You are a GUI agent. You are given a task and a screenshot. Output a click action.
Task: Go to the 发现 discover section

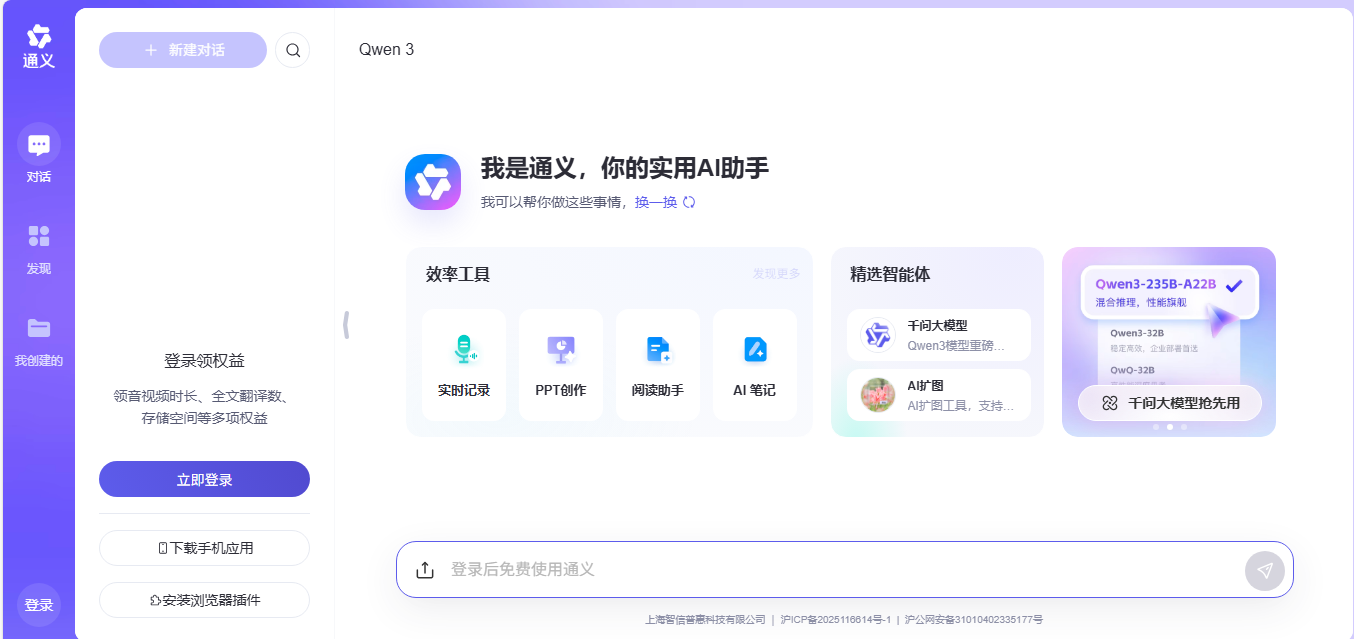click(x=39, y=248)
